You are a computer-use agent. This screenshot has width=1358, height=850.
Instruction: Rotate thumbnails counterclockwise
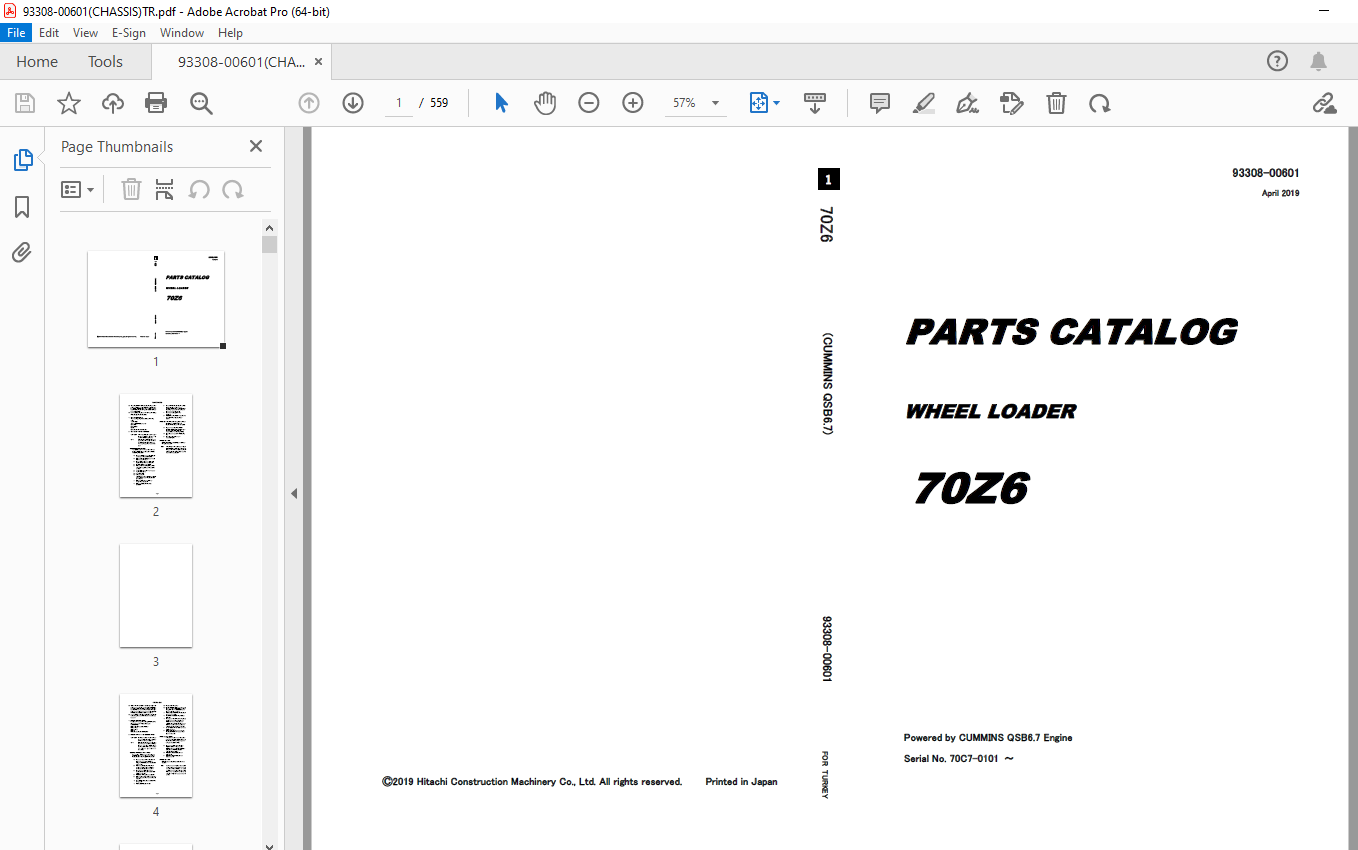[199, 189]
